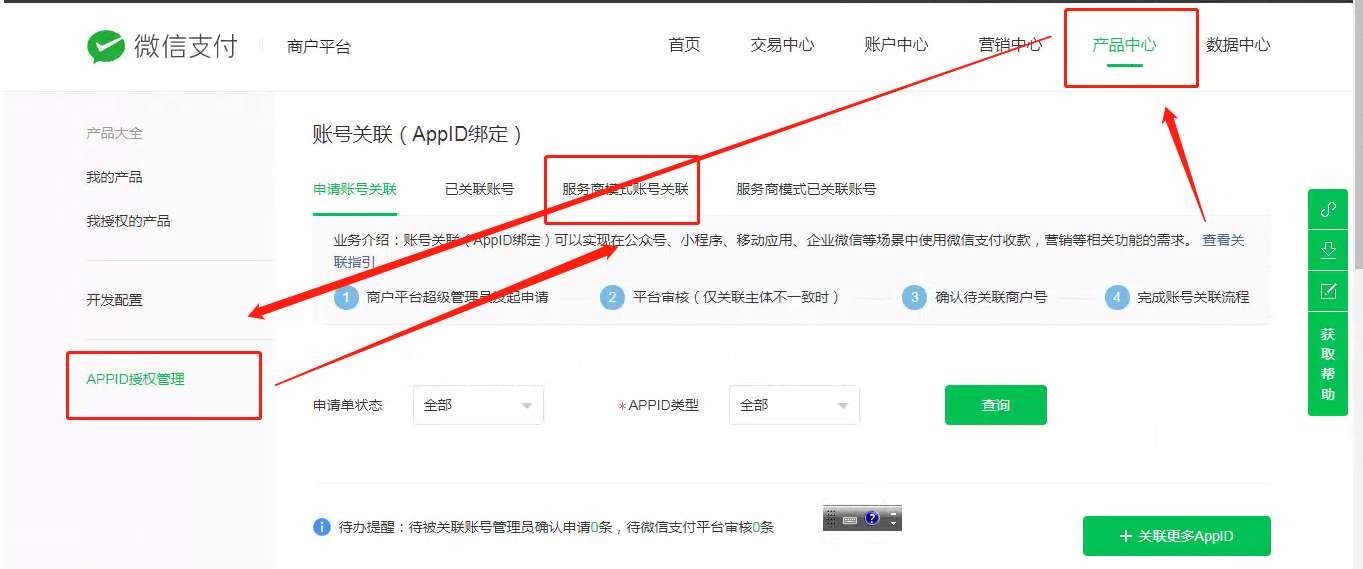Image resolution: width=1363 pixels, height=569 pixels.
Task: Click the blue info icon beside 待办提醒
Action: click(322, 526)
